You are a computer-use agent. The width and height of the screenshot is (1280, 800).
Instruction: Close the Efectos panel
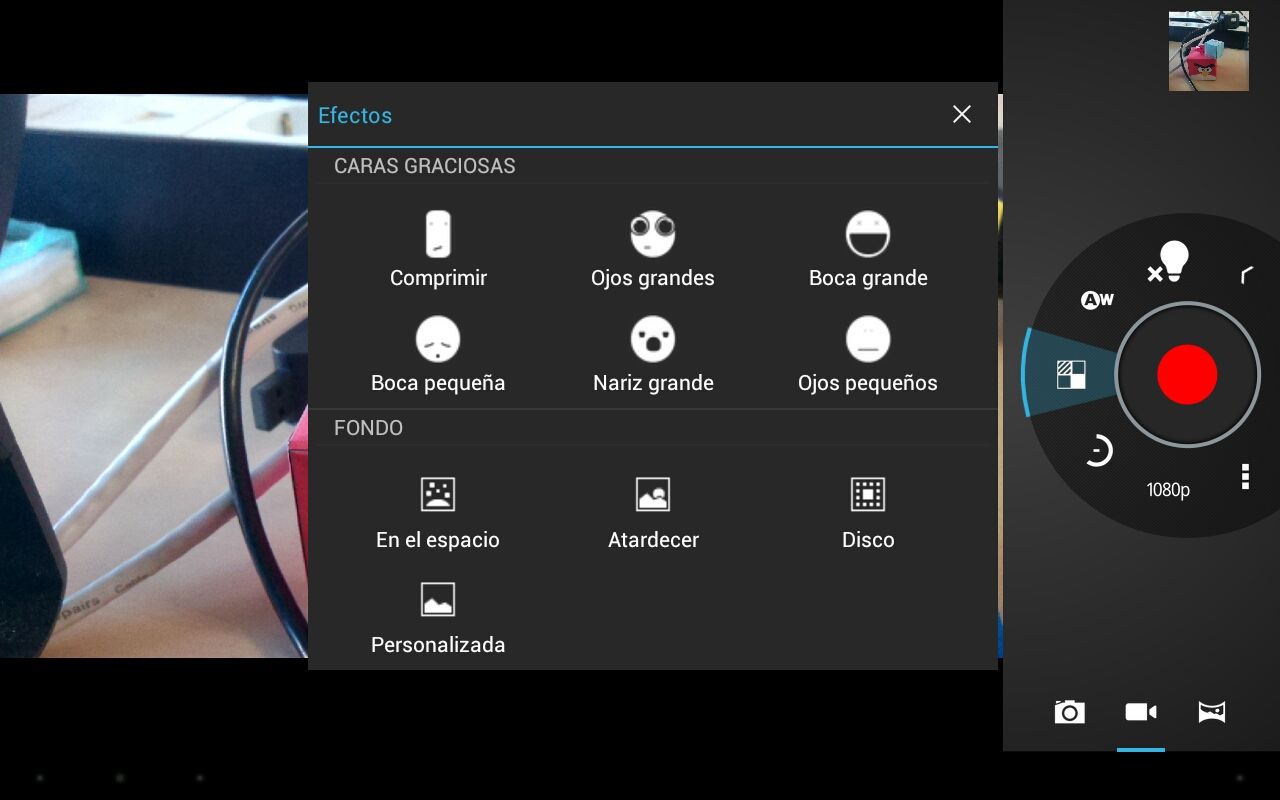click(961, 115)
